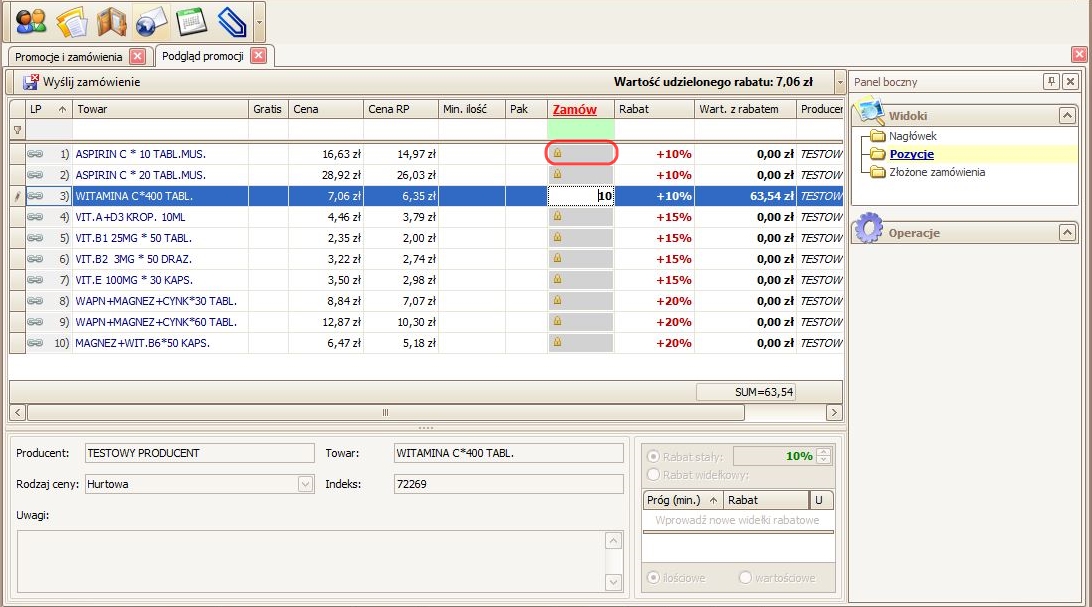
Task: Open the Rodzaj ceny dropdown
Action: coord(306,484)
